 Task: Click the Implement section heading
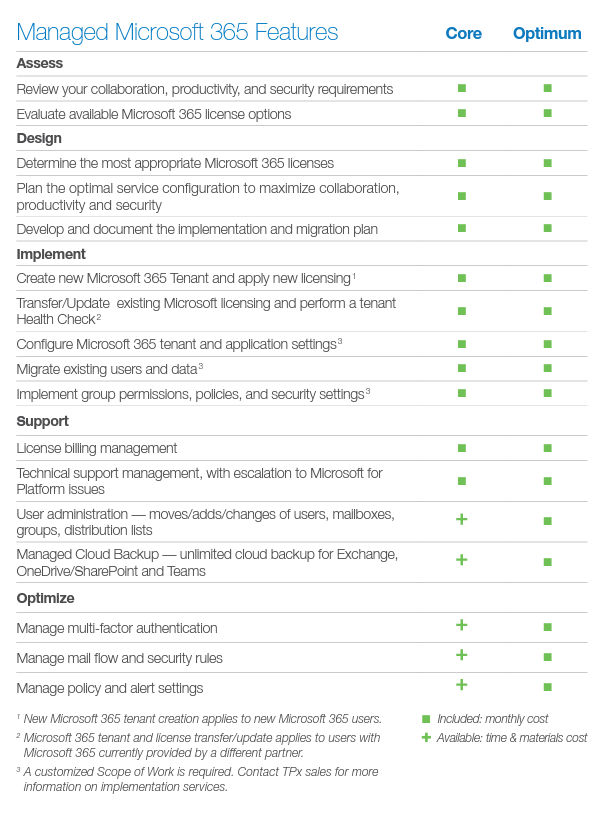point(51,254)
